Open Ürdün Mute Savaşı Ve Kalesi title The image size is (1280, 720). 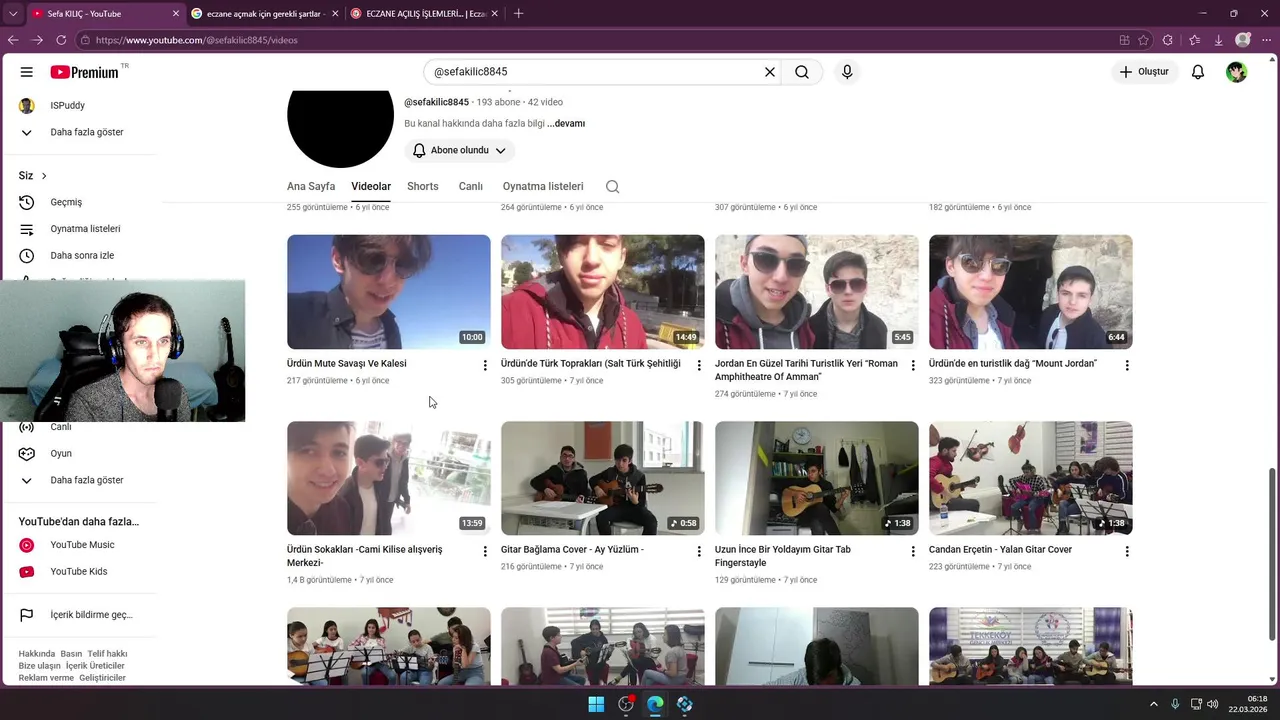pyautogui.click(x=347, y=364)
